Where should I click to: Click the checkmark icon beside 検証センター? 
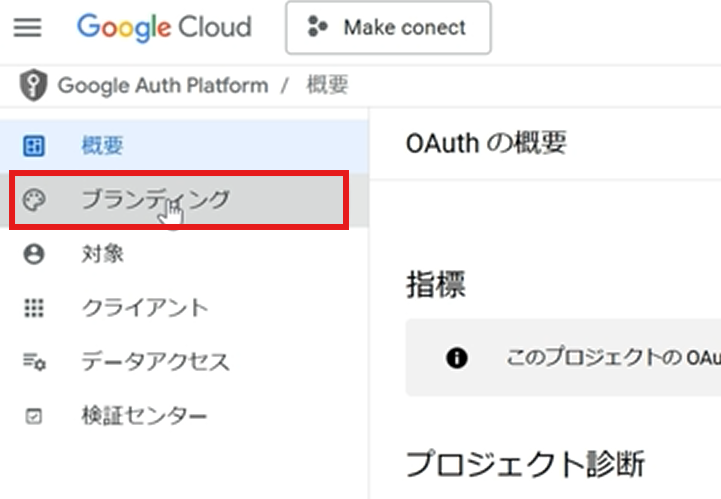tap(34, 417)
